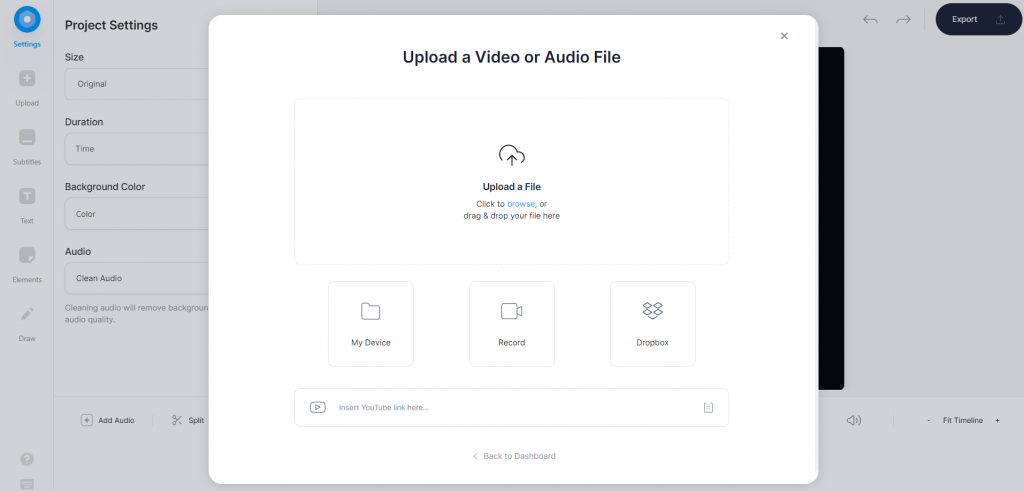The image size is (1024, 491).
Task: Click the browse link
Action: click(x=520, y=204)
